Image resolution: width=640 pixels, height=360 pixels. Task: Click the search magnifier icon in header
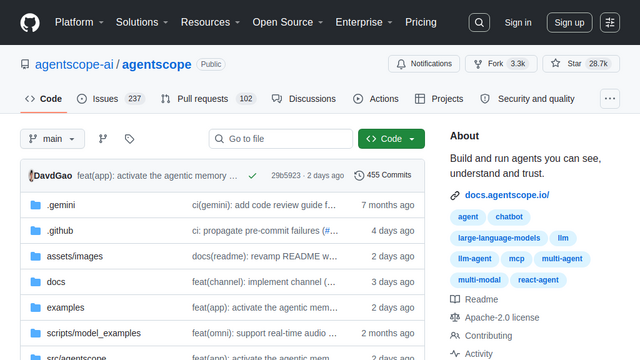point(479,22)
